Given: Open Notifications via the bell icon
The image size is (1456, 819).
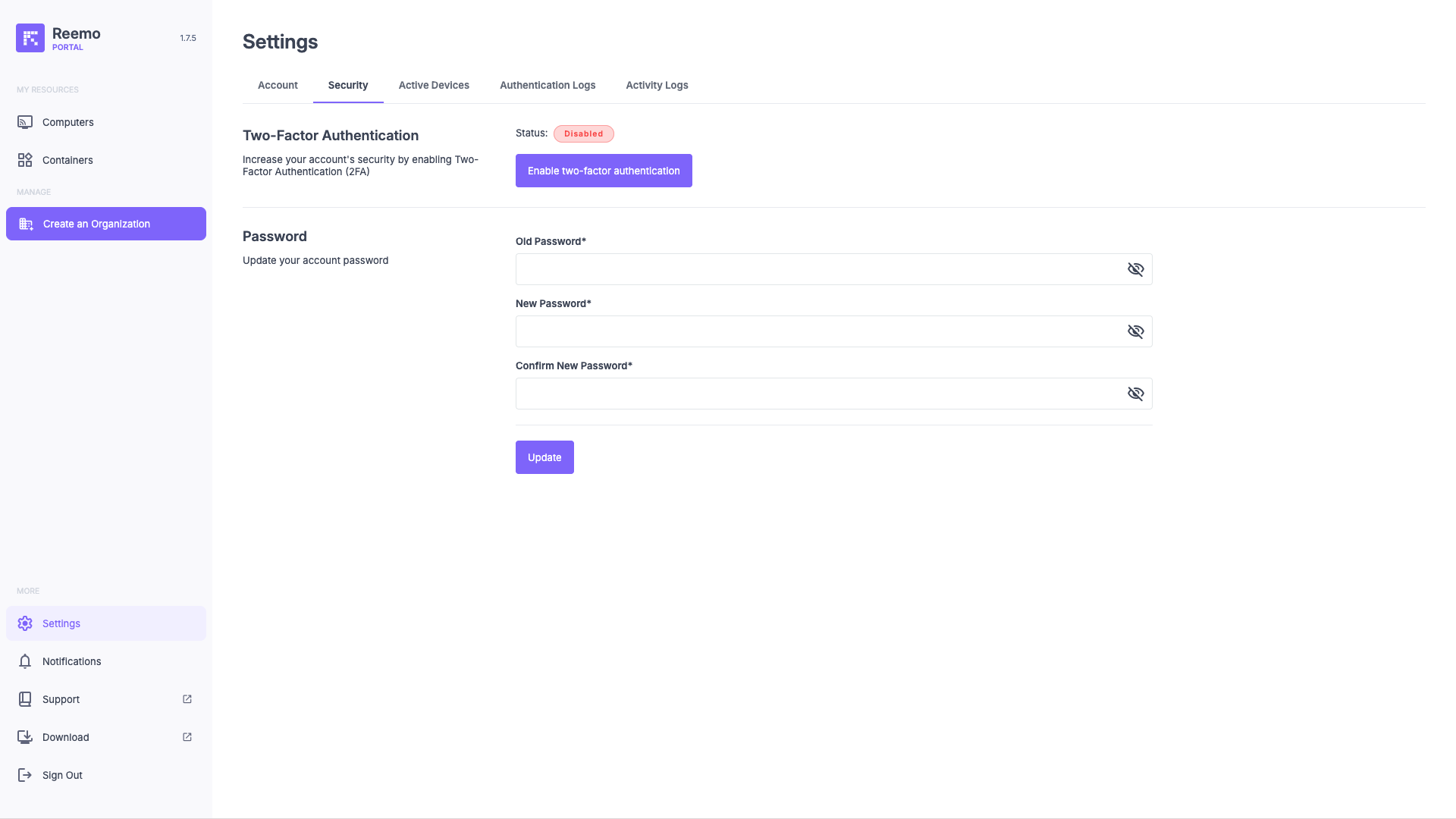Looking at the screenshot, I should [25, 661].
